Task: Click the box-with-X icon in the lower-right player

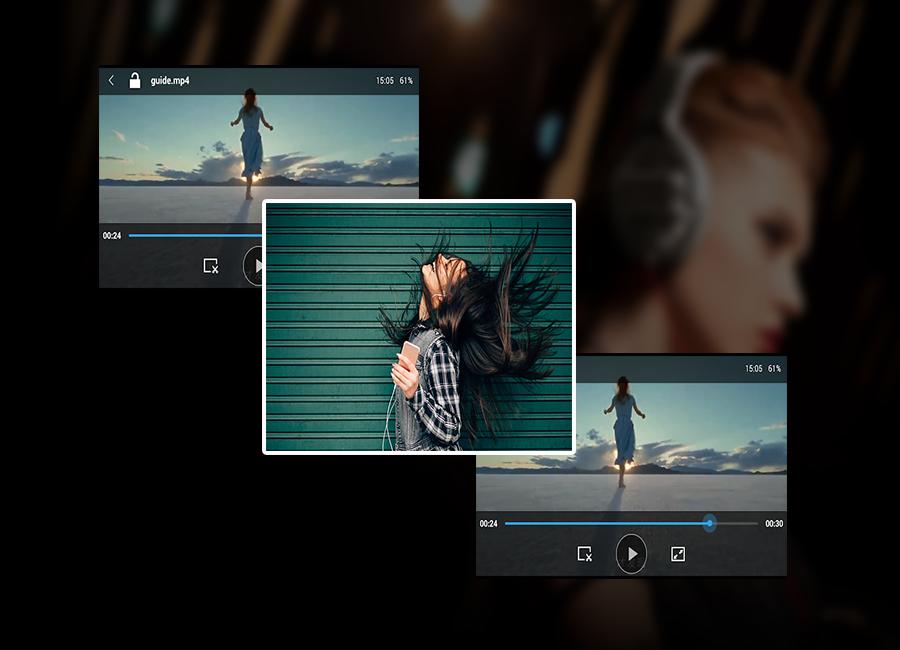Action: (x=585, y=554)
